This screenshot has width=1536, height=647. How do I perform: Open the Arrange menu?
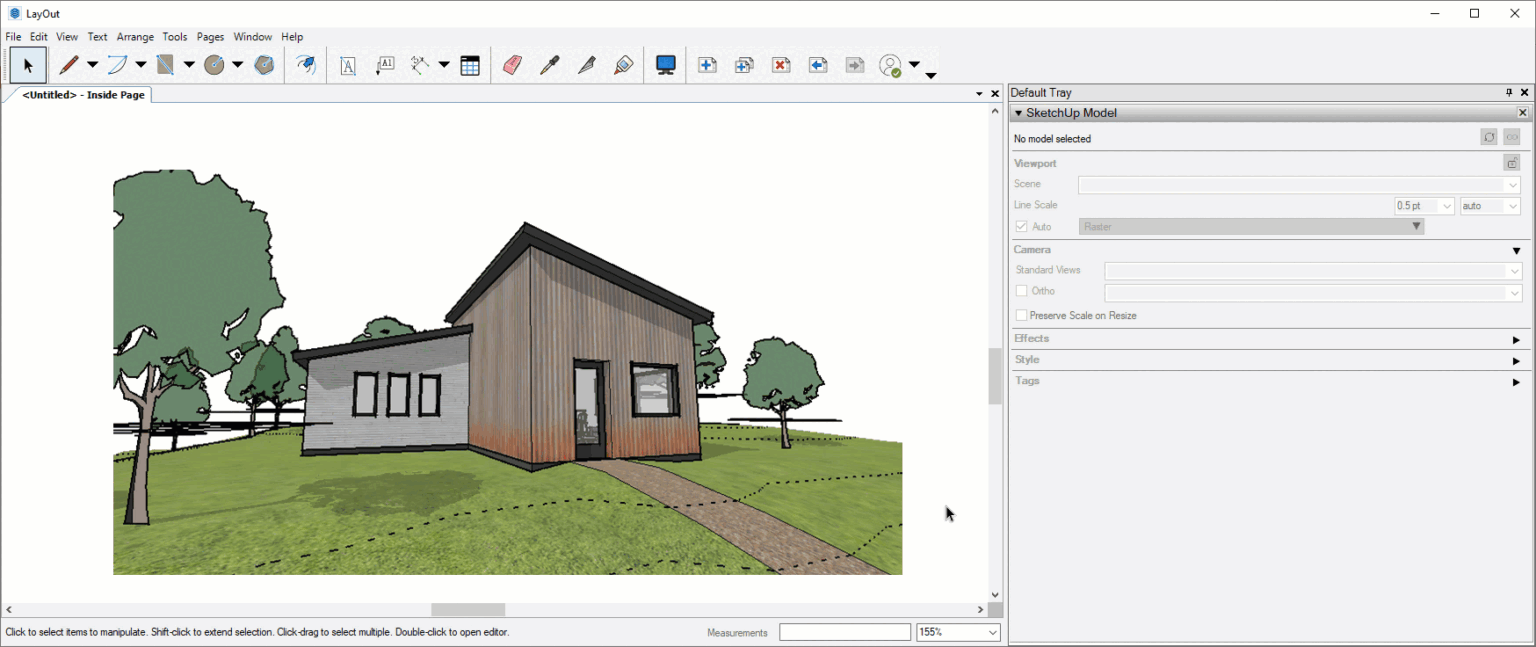click(134, 36)
